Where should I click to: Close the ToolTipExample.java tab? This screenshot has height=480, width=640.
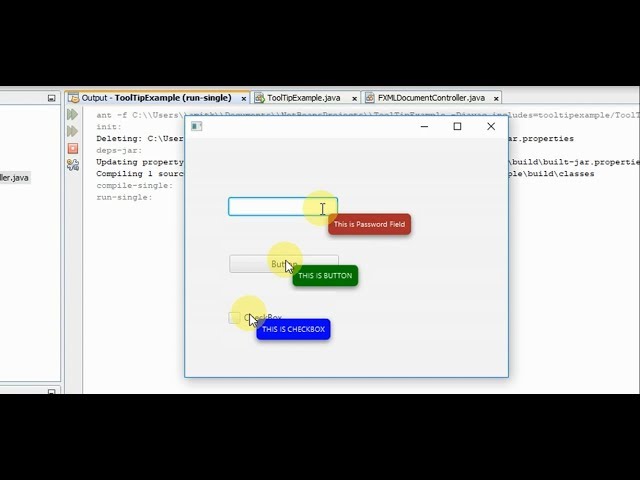(354, 98)
